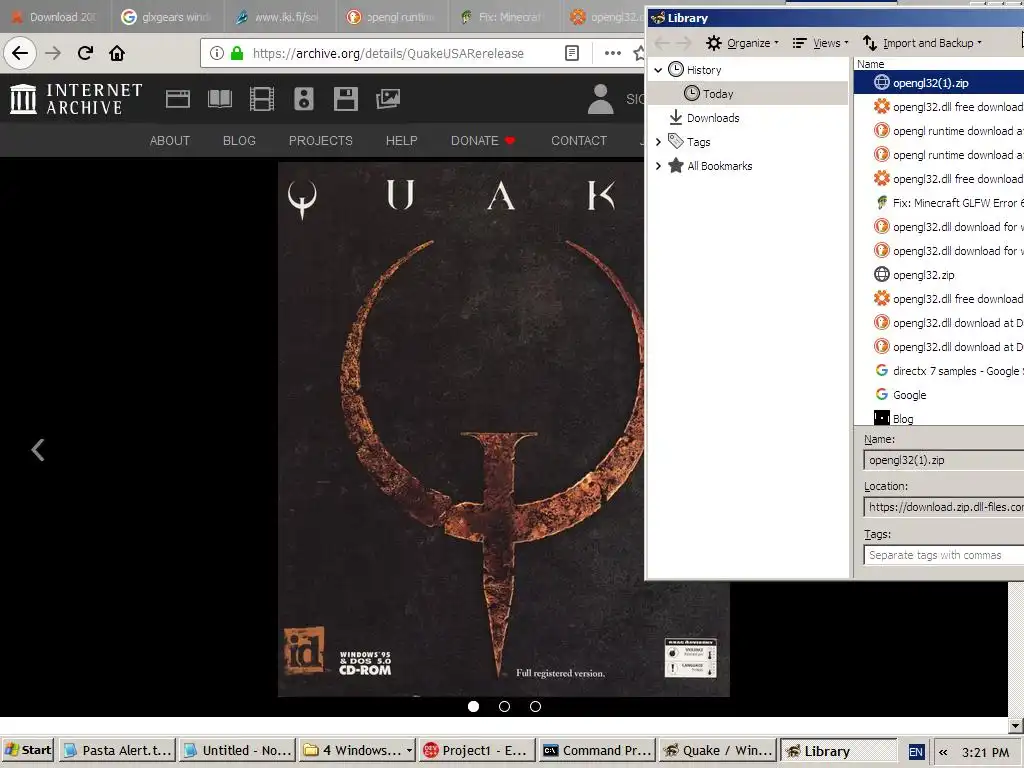Open Internet Archive Images icon
The height and width of the screenshot is (768, 1024).
(388, 99)
